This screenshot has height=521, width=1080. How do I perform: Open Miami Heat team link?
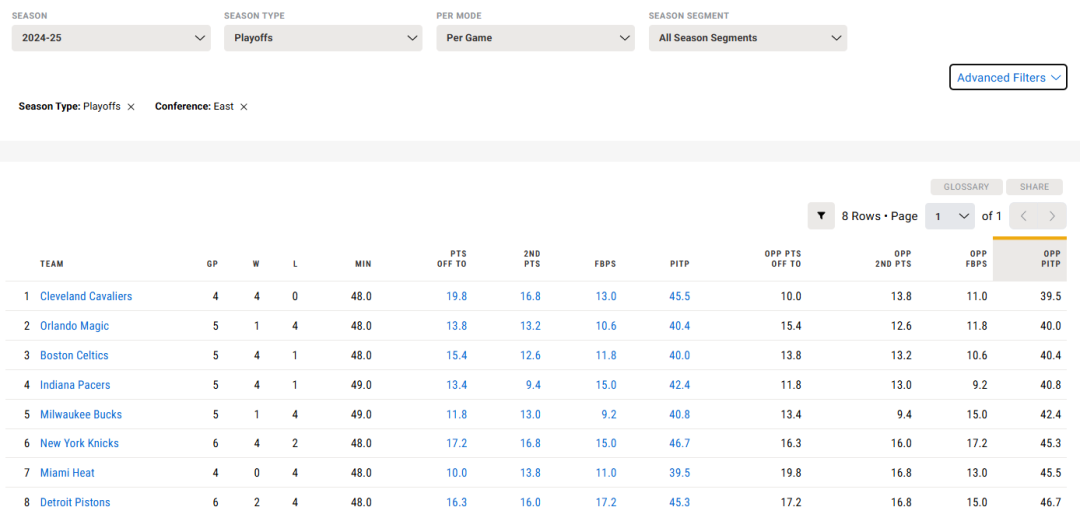point(68,473)
